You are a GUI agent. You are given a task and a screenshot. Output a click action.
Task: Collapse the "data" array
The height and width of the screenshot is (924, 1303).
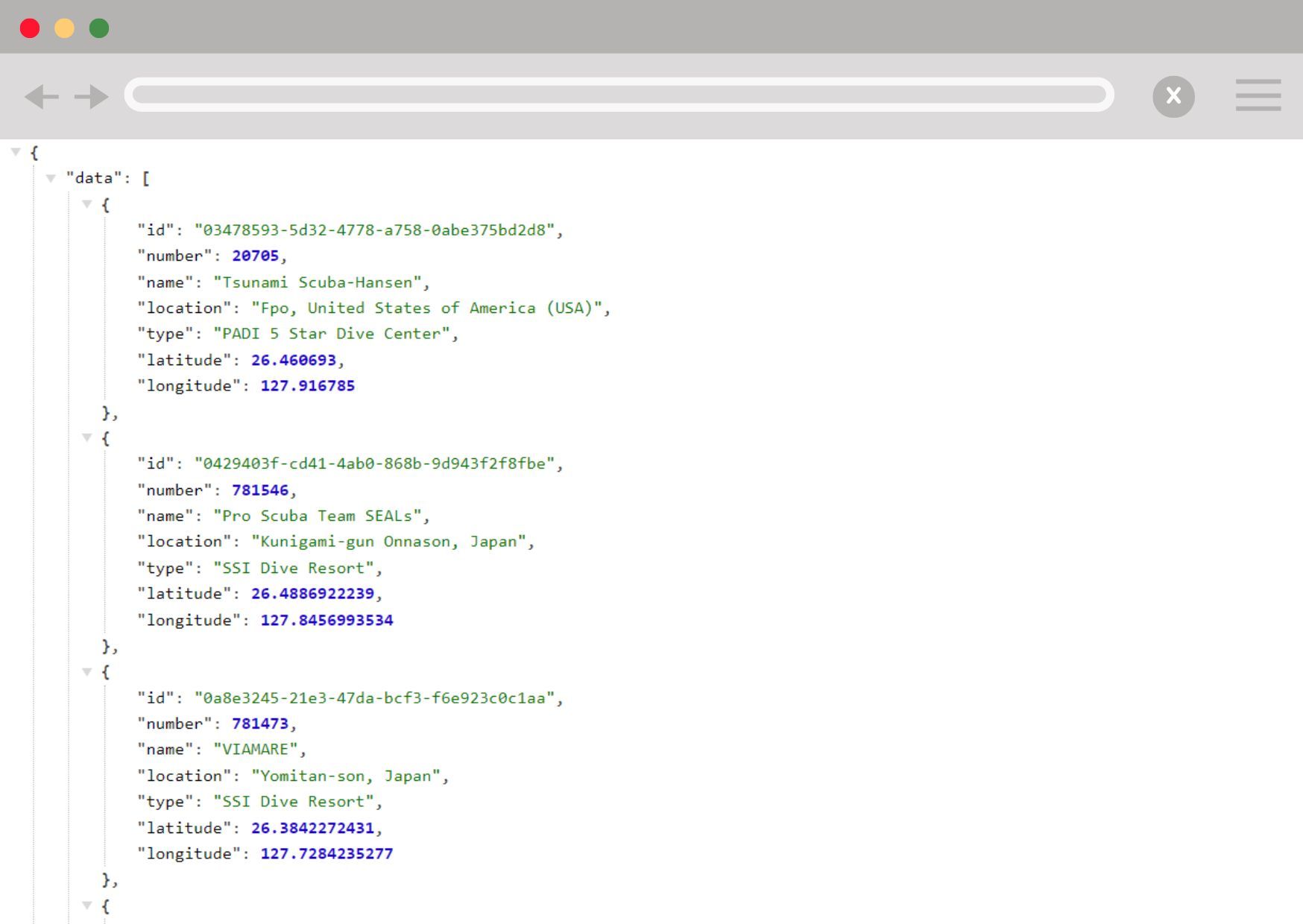51,178
